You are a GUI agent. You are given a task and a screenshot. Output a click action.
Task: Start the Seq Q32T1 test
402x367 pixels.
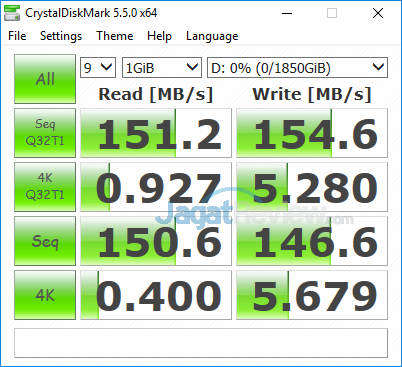pos(45,133)
